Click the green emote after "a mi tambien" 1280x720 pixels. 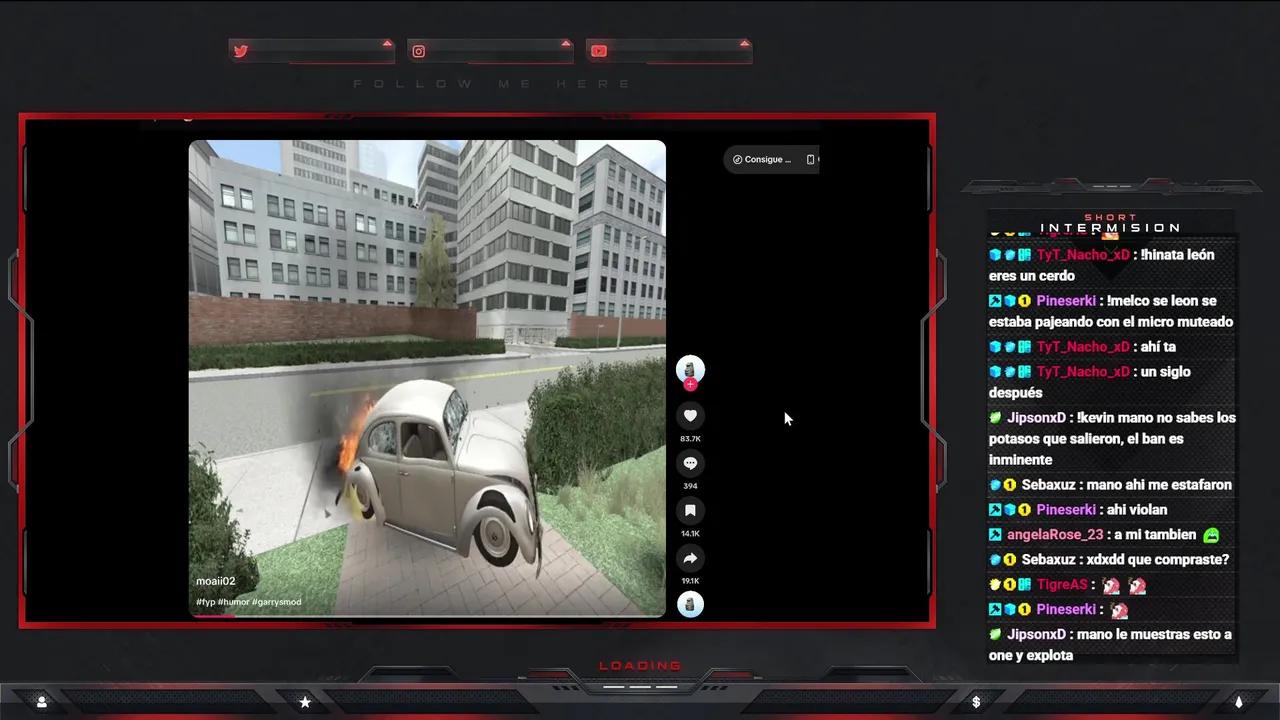tap(1211, 535)
